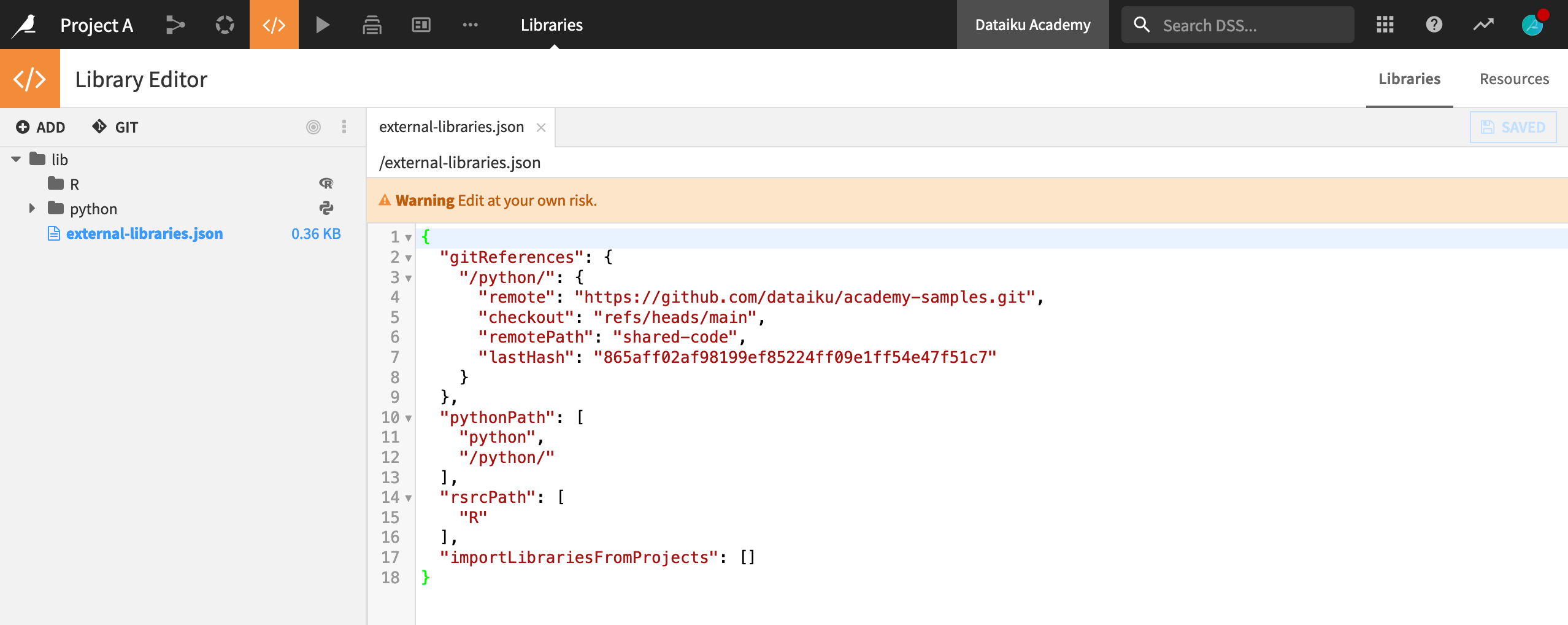1568x625 pixels.
Task: Click the active code </> icon
Action: pos(274,25)
